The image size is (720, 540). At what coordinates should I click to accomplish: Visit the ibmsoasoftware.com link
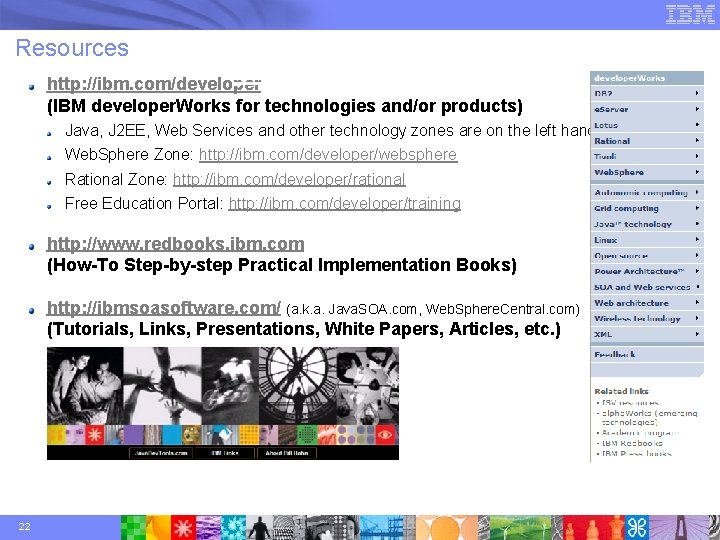click(163, 308)
